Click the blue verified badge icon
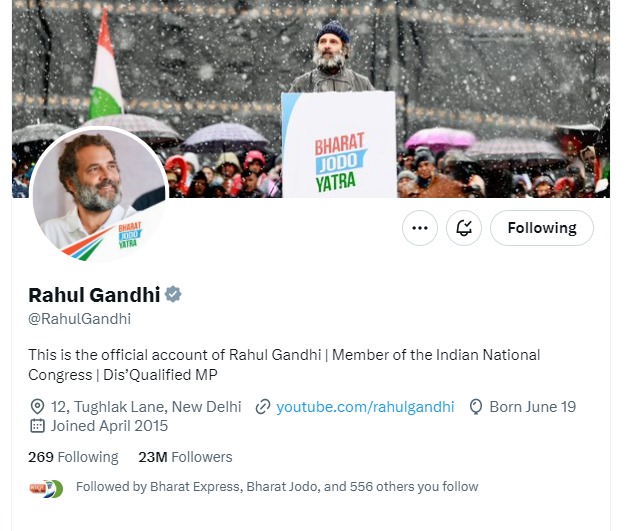This screenshot has width=638, height=531. pos(173,294)
